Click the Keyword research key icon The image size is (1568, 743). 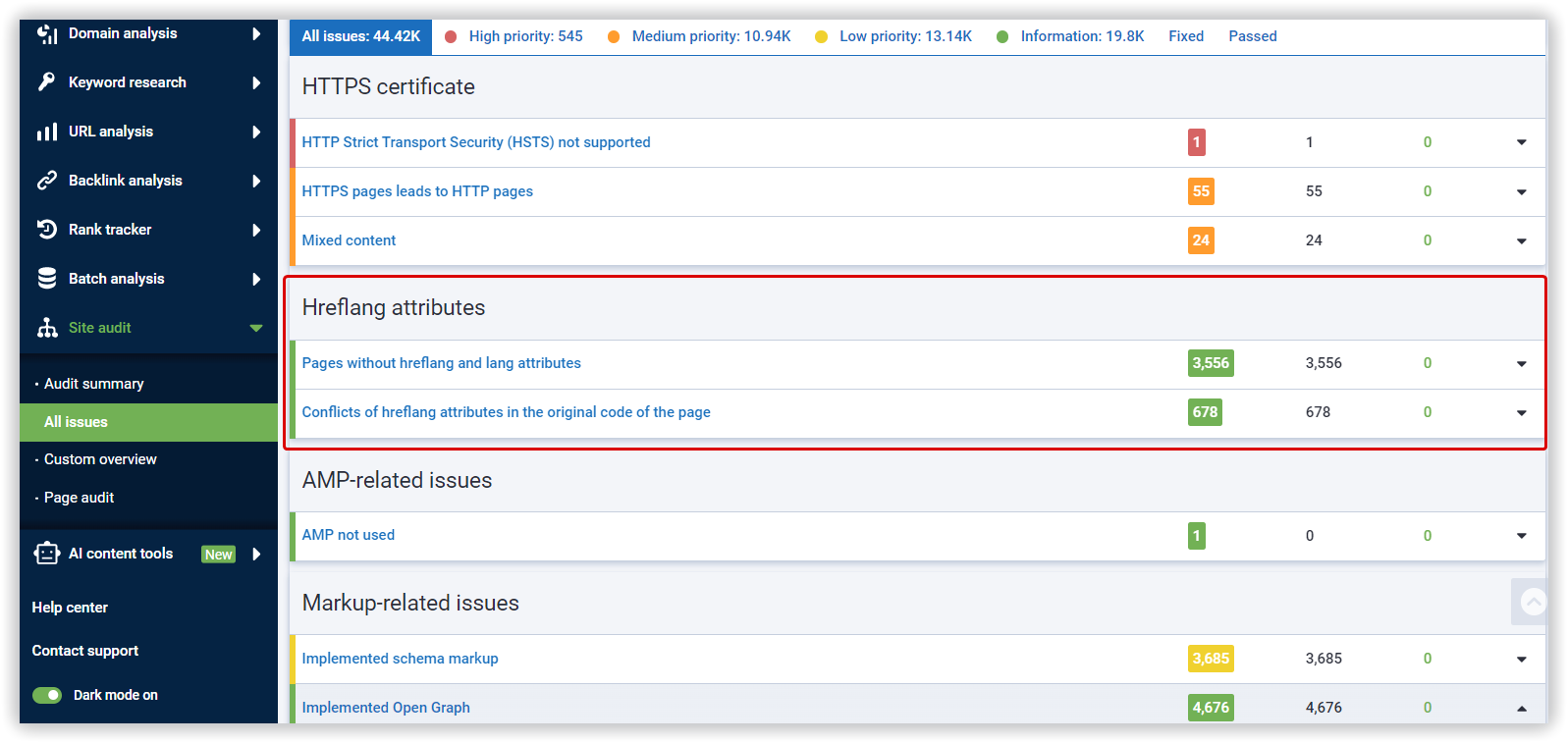coord(46,82)
